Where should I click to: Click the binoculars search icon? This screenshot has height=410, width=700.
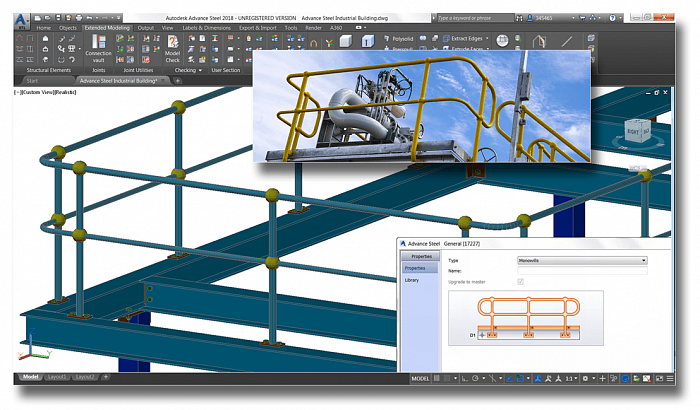tap(519, 18)
